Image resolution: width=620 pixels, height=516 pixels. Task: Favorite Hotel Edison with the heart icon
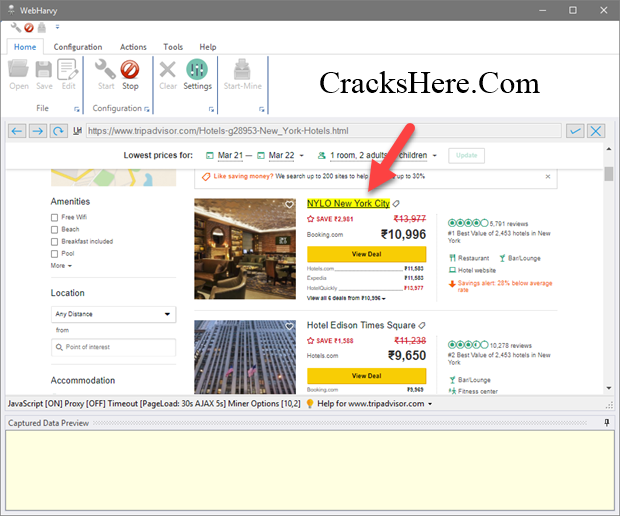(x=290, y=326)
